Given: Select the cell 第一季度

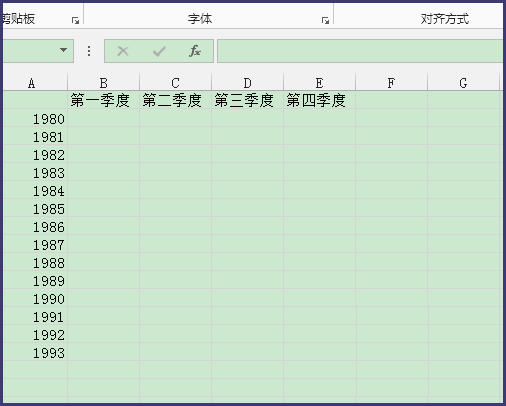Looking at the screenshot, I should (103, 100).
